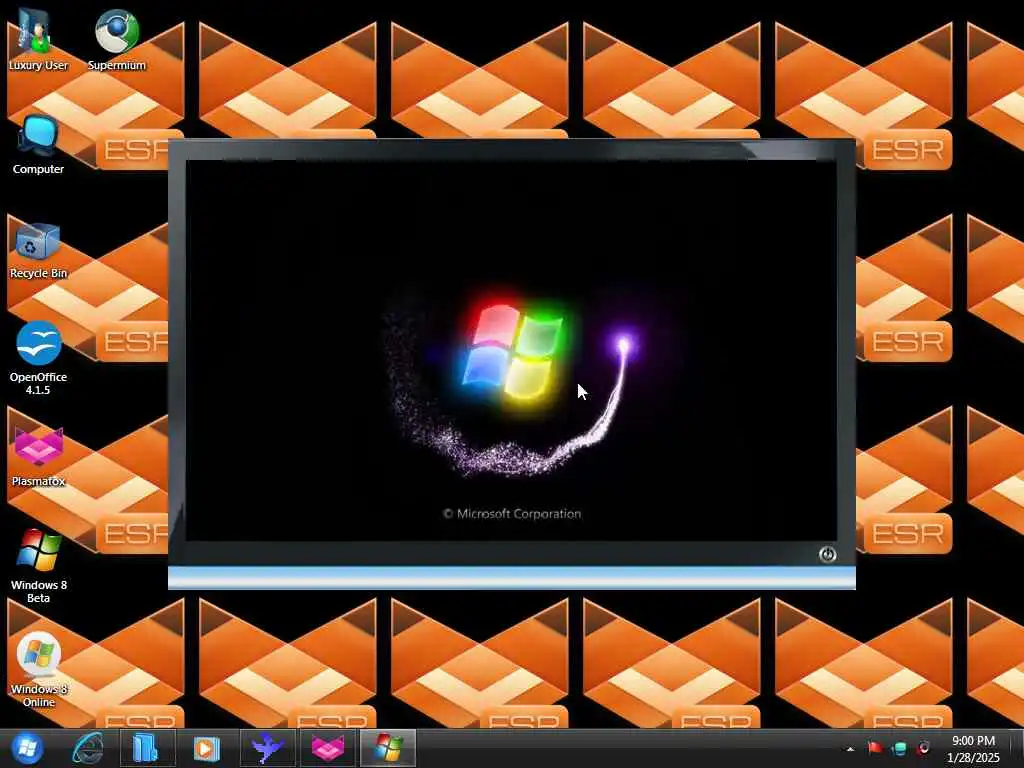Click the Show Desktop strip beside the clock

click(x=1019, y=748)
